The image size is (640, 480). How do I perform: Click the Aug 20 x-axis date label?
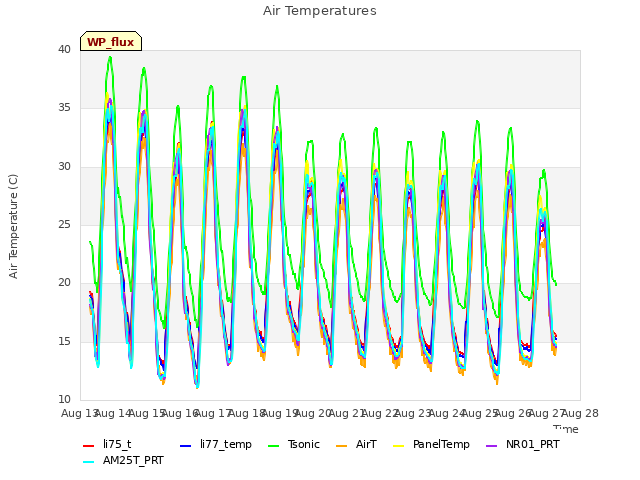point(313,413)
